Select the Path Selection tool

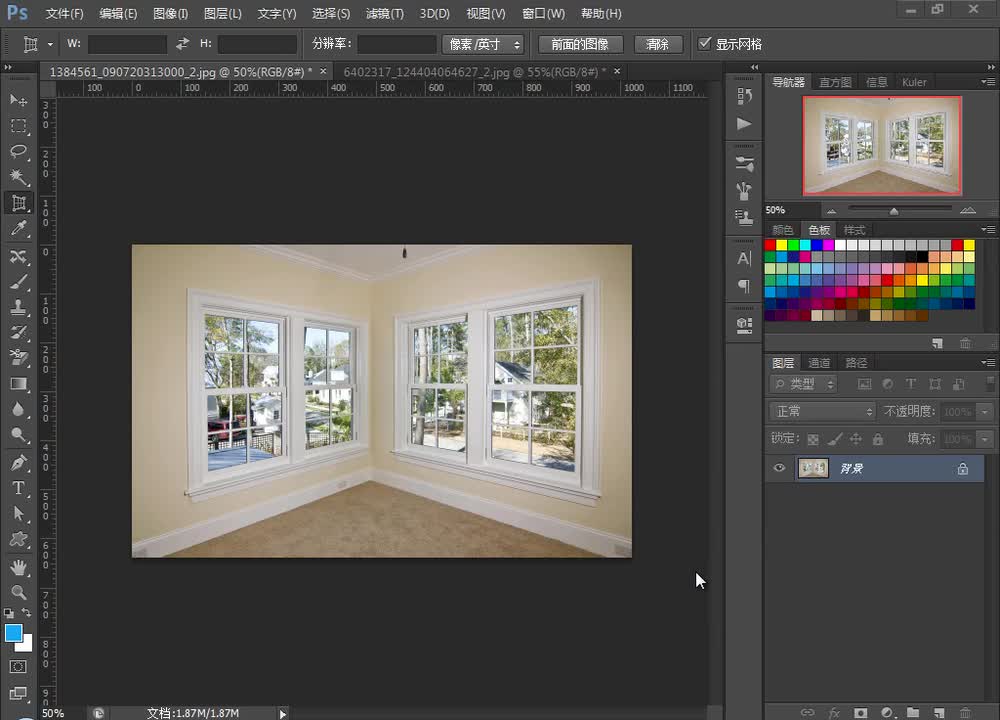(x=18, y=513)
